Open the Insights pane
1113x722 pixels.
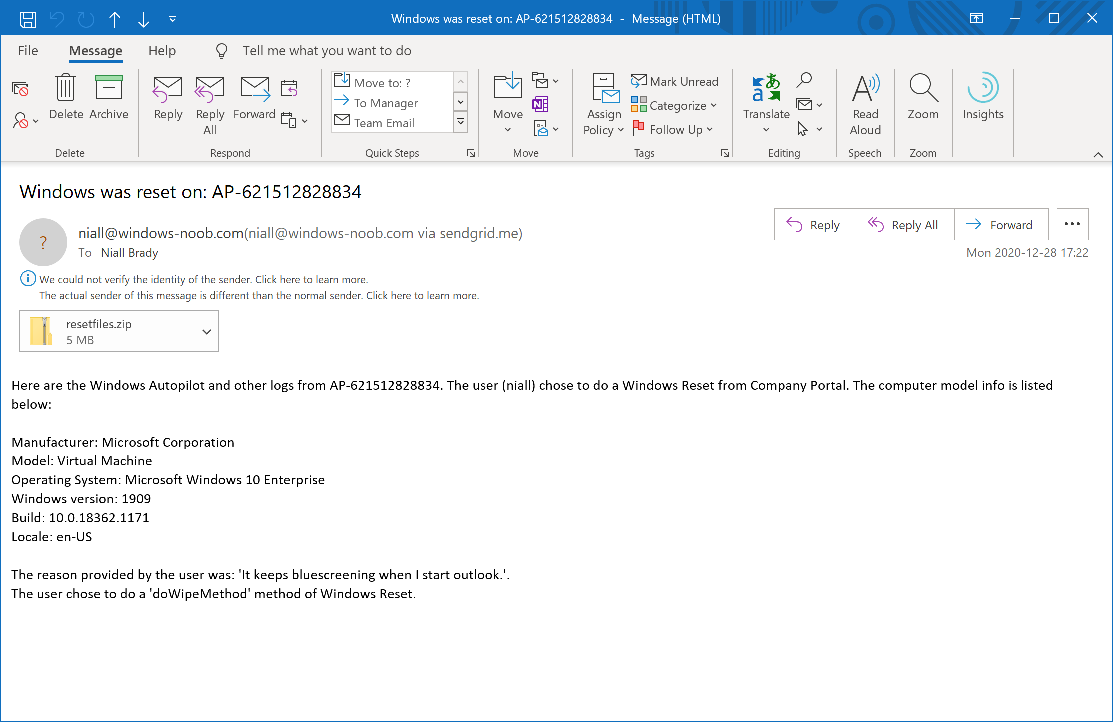[983, 97]
